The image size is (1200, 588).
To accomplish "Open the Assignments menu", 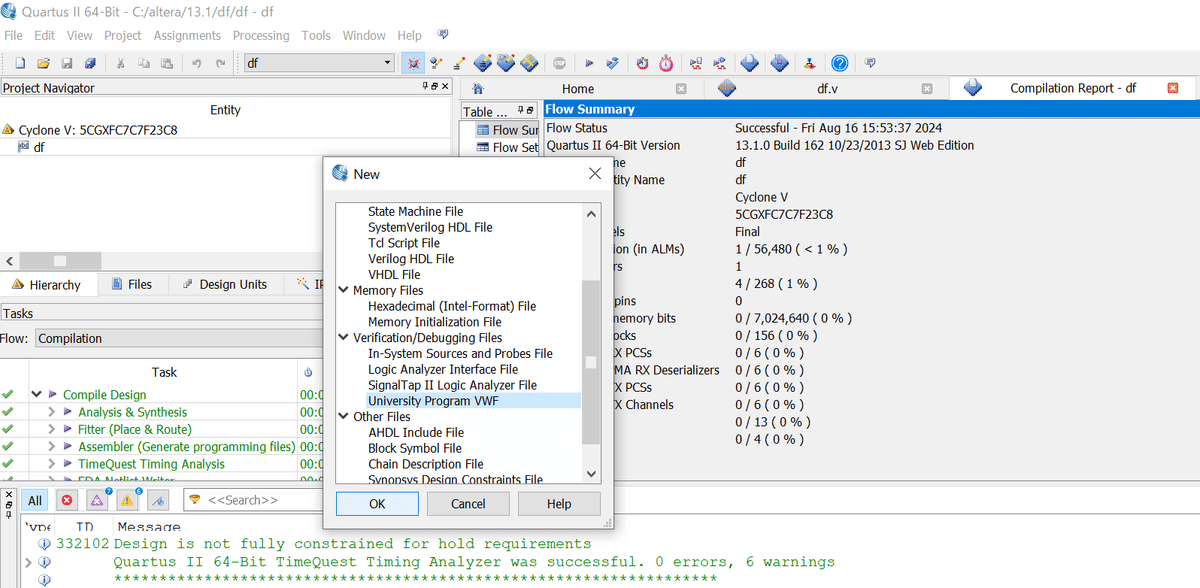I will [187, 35].
